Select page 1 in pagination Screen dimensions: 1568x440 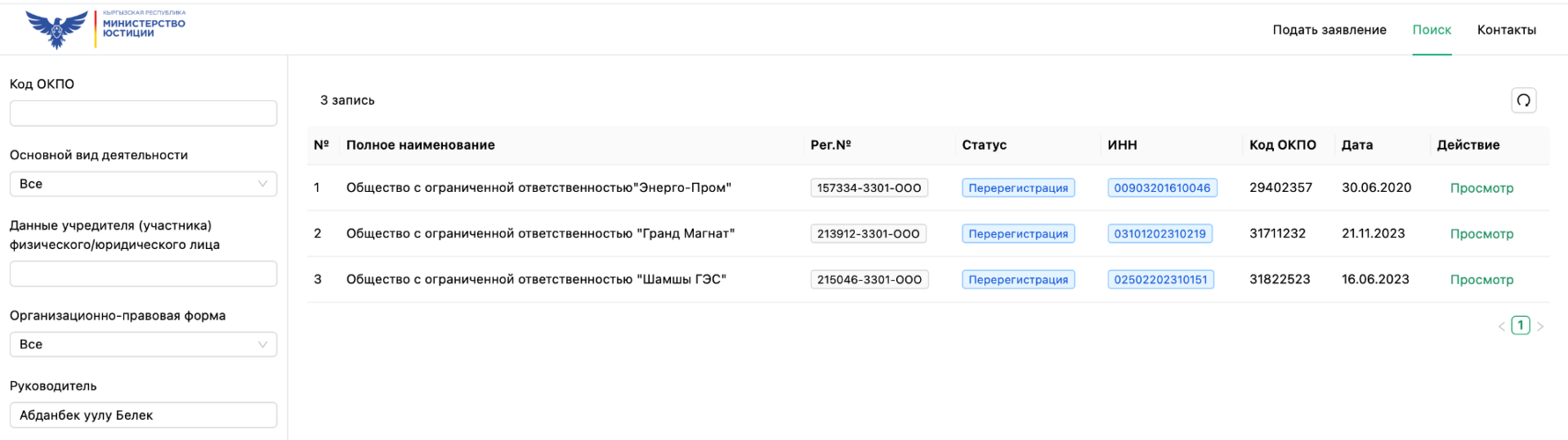pos(1520,326)
